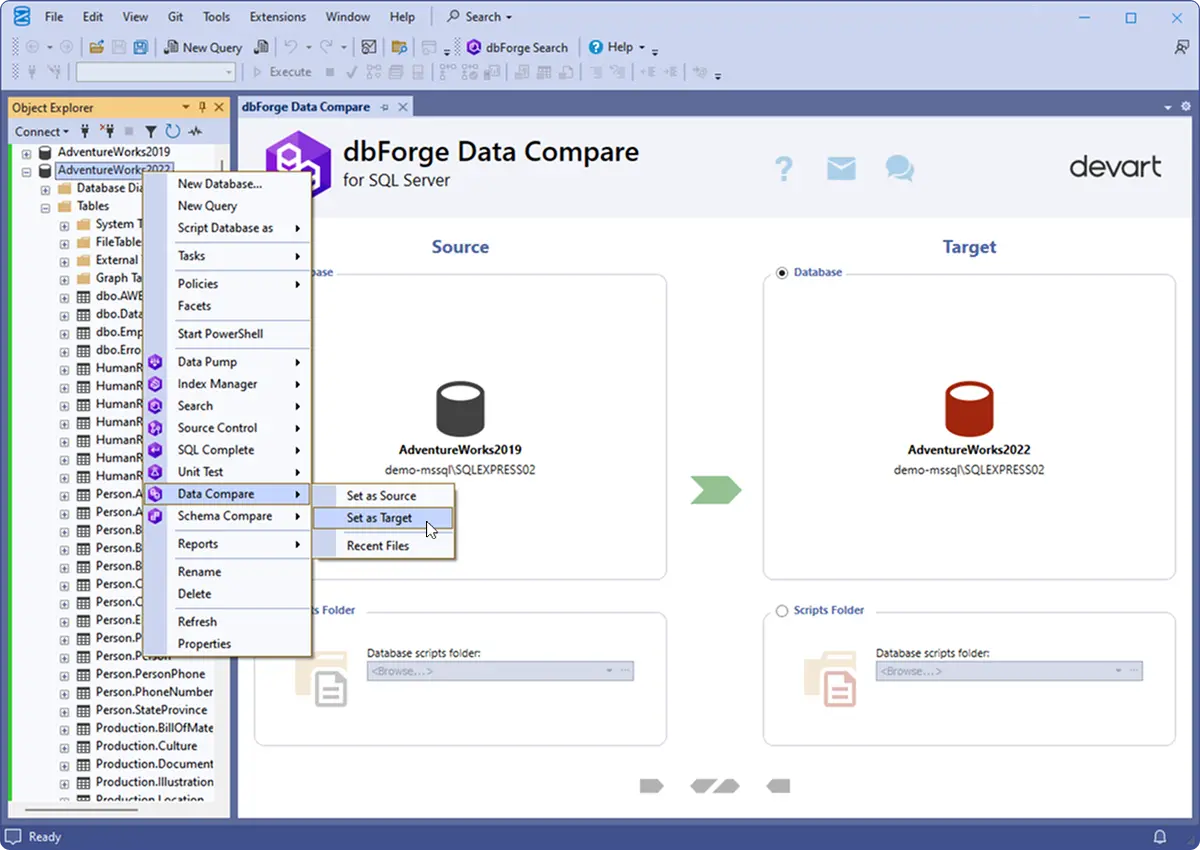Click the blue refresh icon in Object Explorer
Image resolution: width=1200 pixels, height=850 pixels.
[172, 131]
